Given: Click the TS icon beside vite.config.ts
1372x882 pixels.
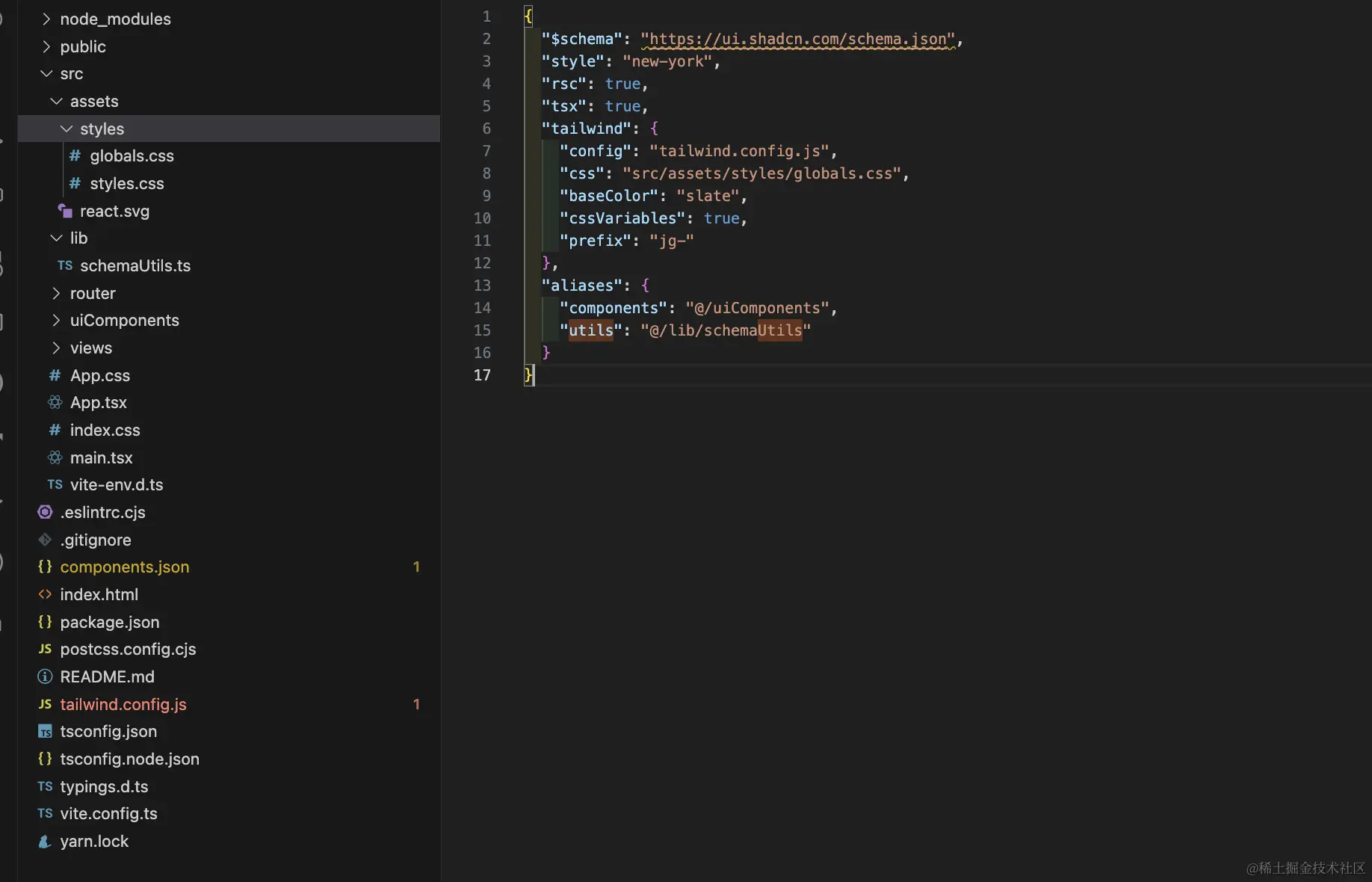Looking at the screenshot, I should [x=45, y=813].
